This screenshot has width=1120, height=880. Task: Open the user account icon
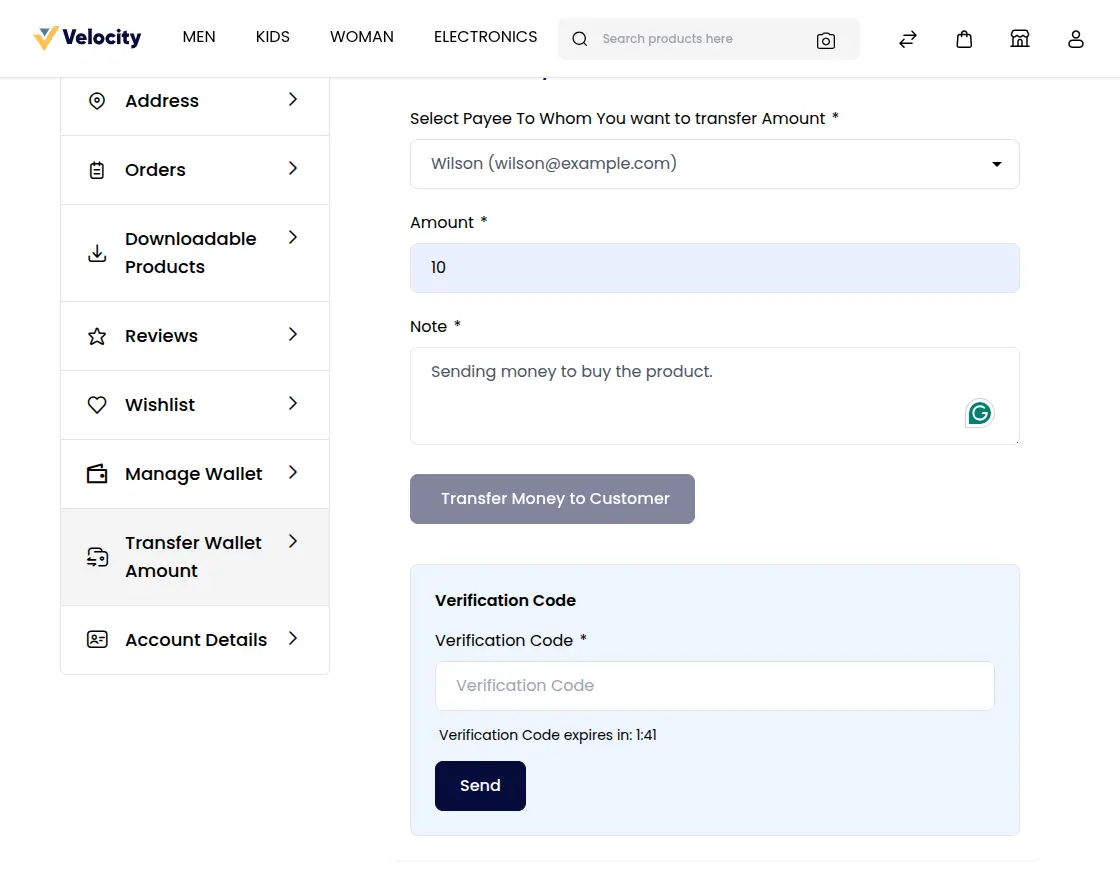[x=1076, y=39]
